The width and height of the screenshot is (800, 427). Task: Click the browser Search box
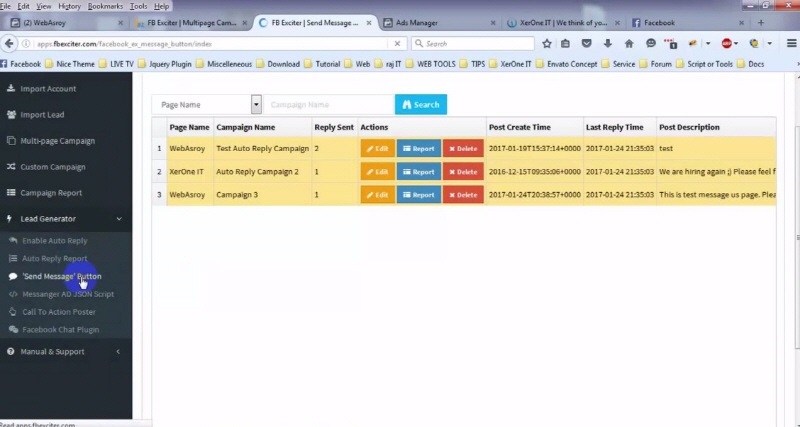(x=472, y=44)
